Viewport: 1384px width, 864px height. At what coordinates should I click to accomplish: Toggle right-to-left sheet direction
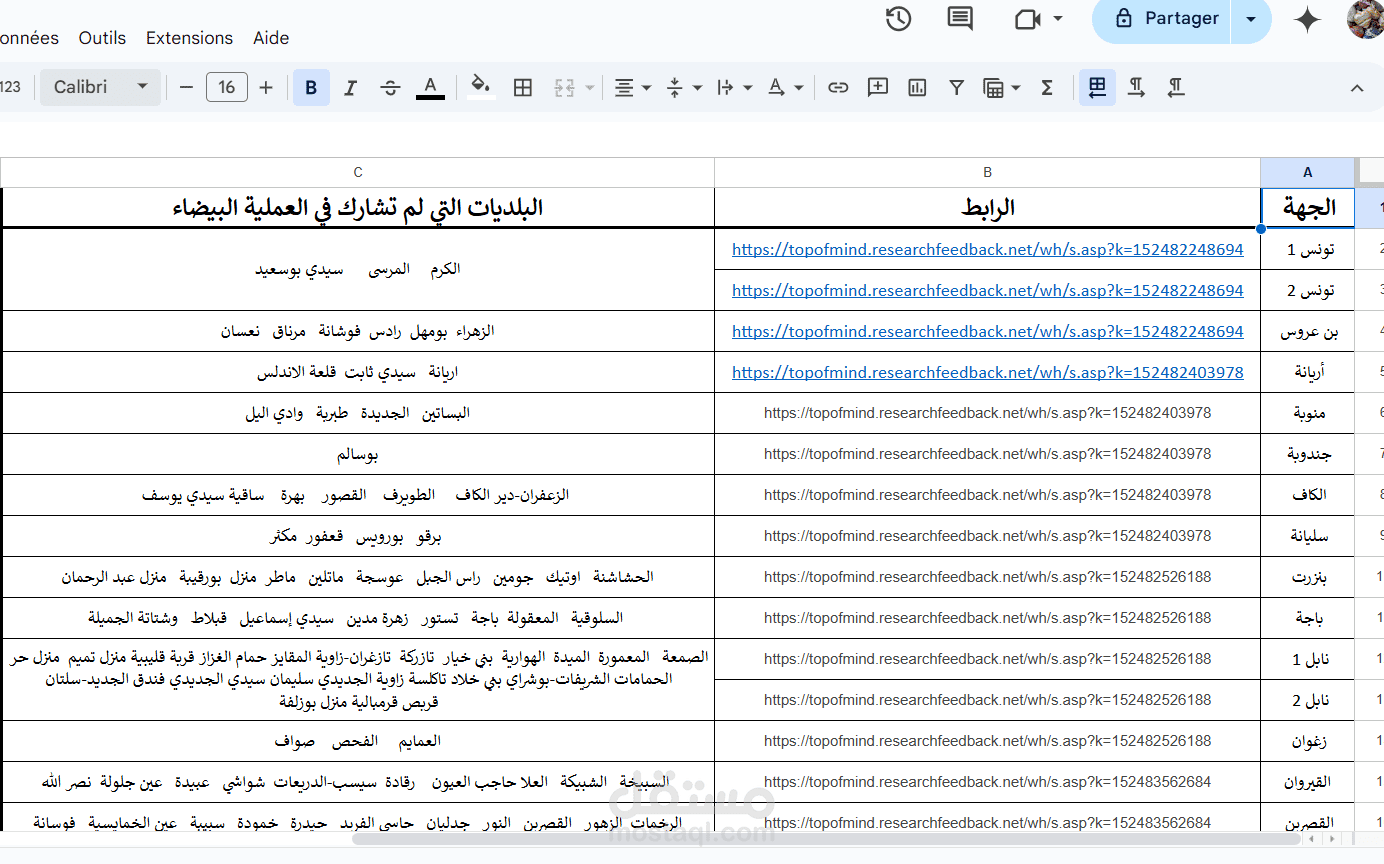tap(1097, 88)
